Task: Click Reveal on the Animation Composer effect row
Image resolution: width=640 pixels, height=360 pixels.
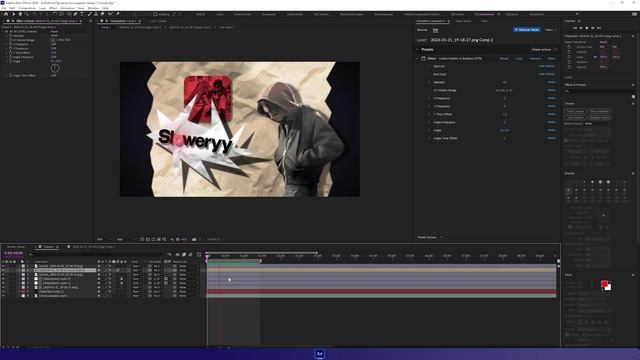Action: point(504,58)
